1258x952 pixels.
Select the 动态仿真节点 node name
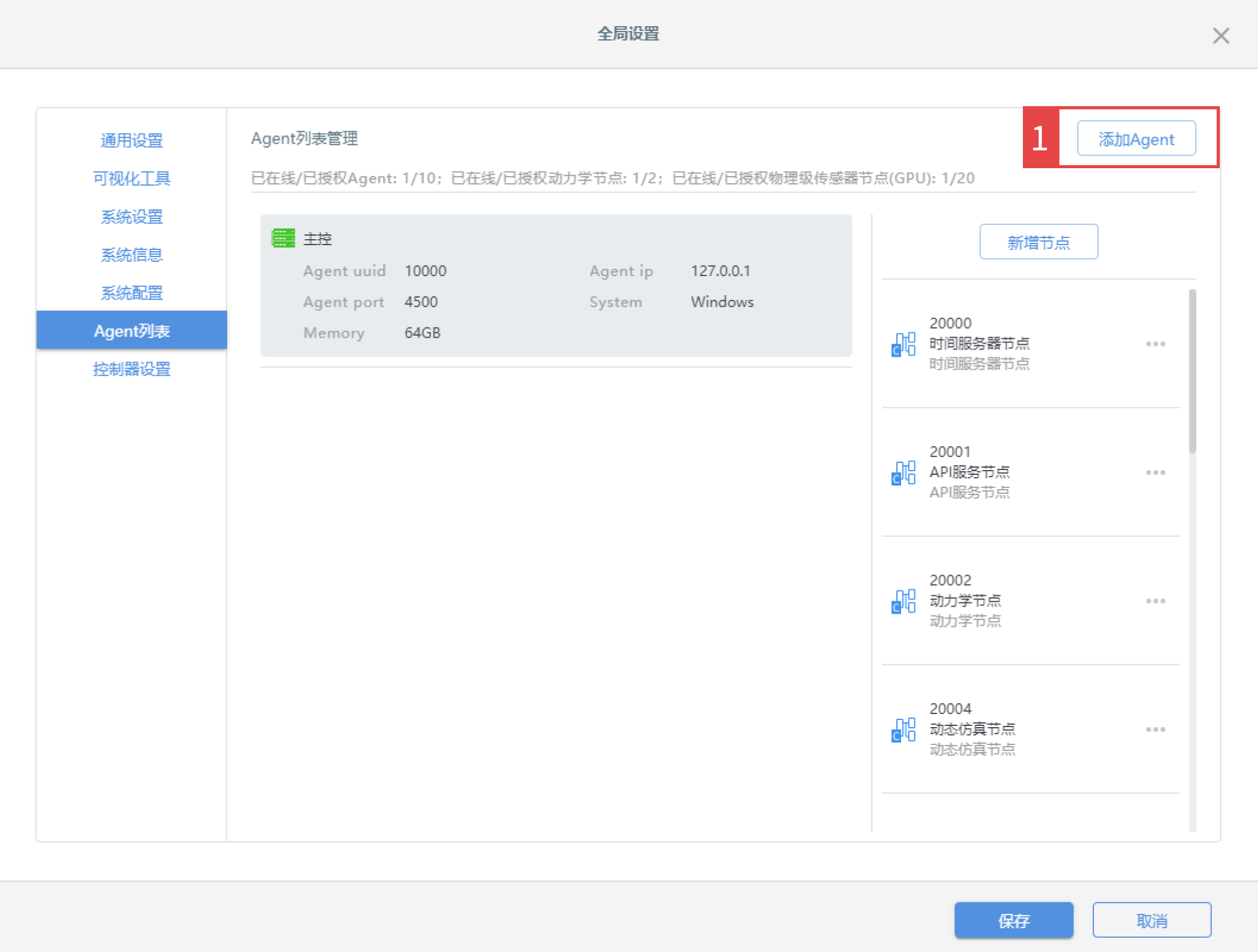point(972,729)
